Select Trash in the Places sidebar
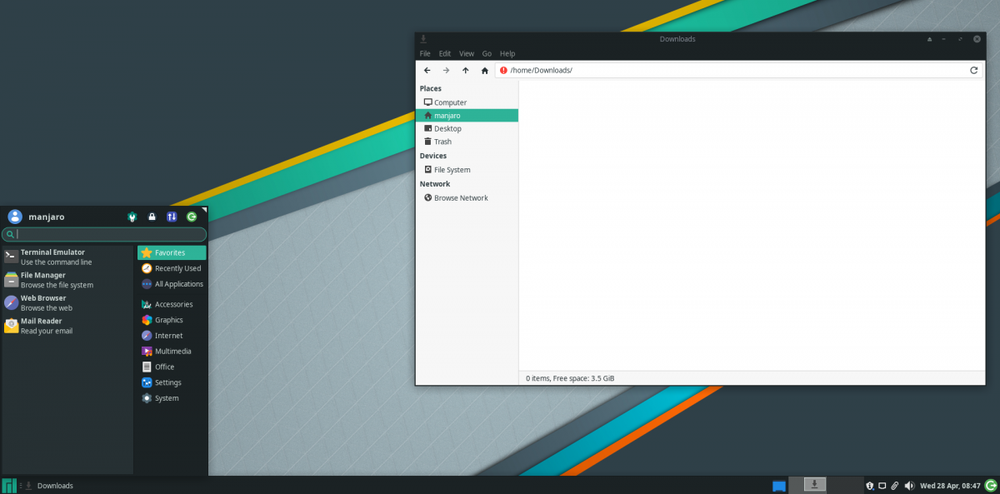 (x=466, y=142)
